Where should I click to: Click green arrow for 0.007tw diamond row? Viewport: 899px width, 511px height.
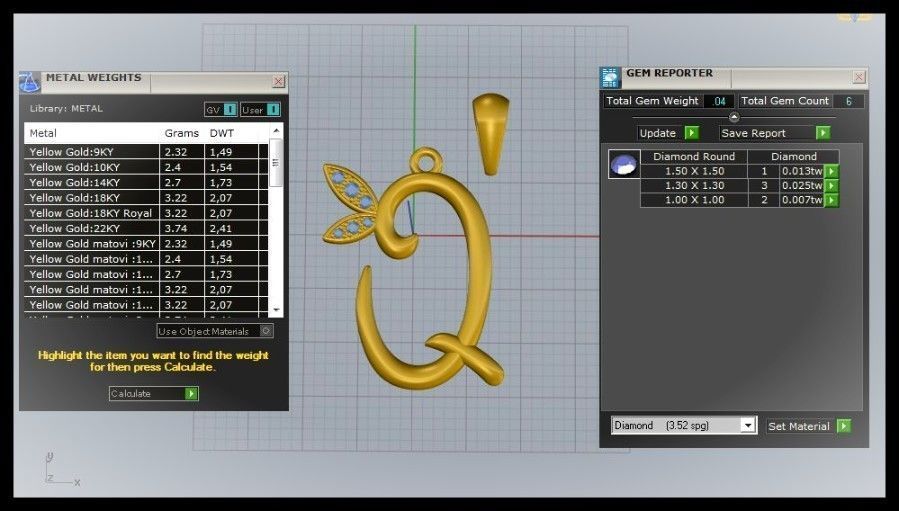coord(831,200)
